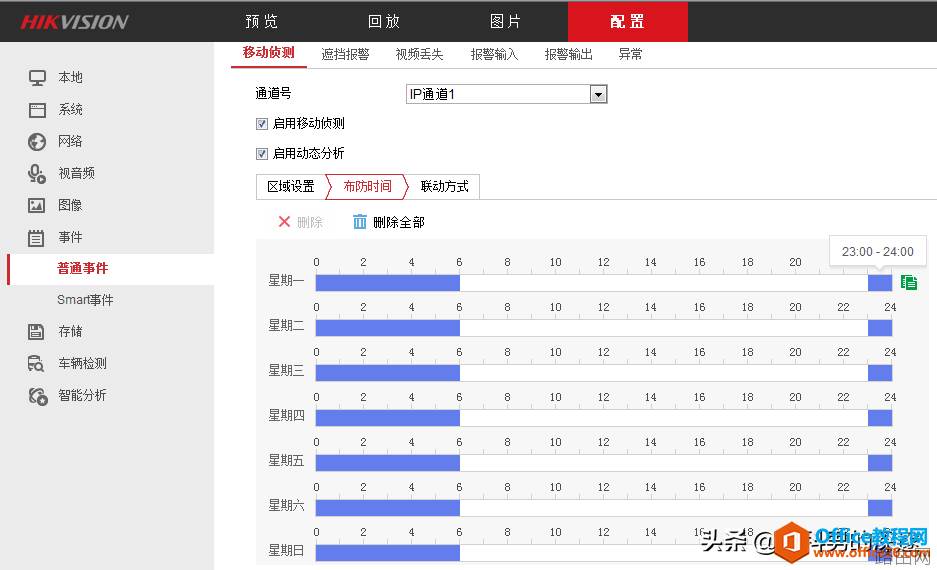Open the 智能分析 sidebar menu label

click(82, 396)
